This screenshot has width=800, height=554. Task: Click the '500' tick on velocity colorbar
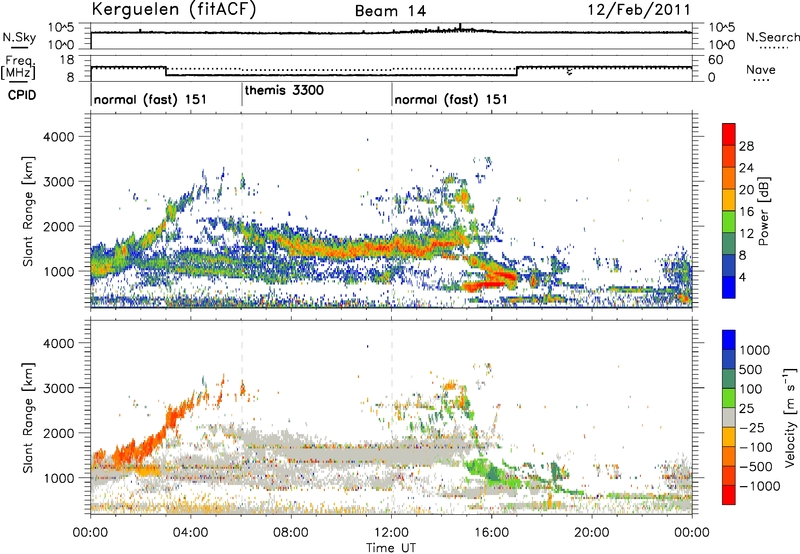pyautogui.click(x=753, y=369)
